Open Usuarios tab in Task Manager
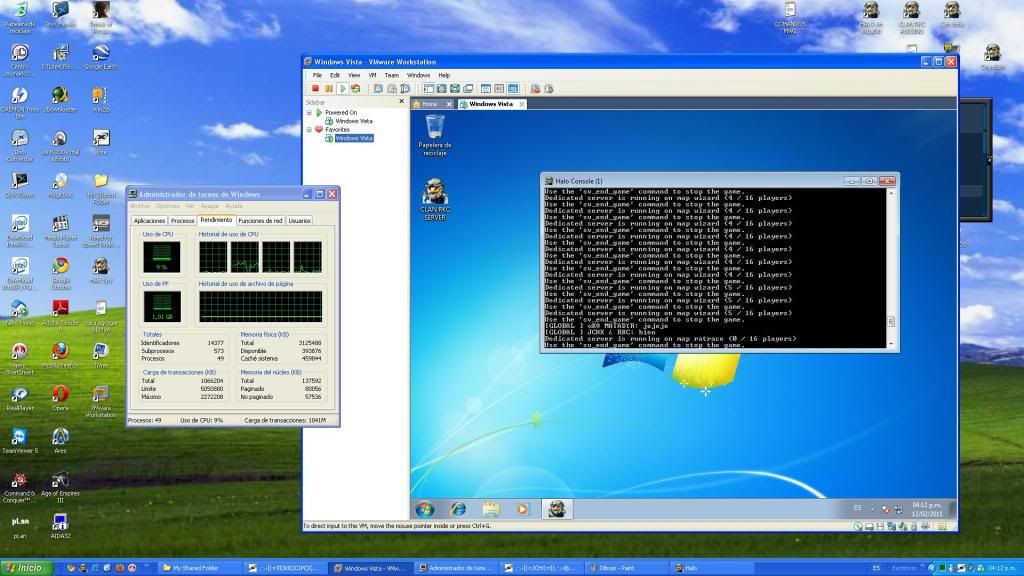Screen dimensions: 1024x576 tap(300, 221)
